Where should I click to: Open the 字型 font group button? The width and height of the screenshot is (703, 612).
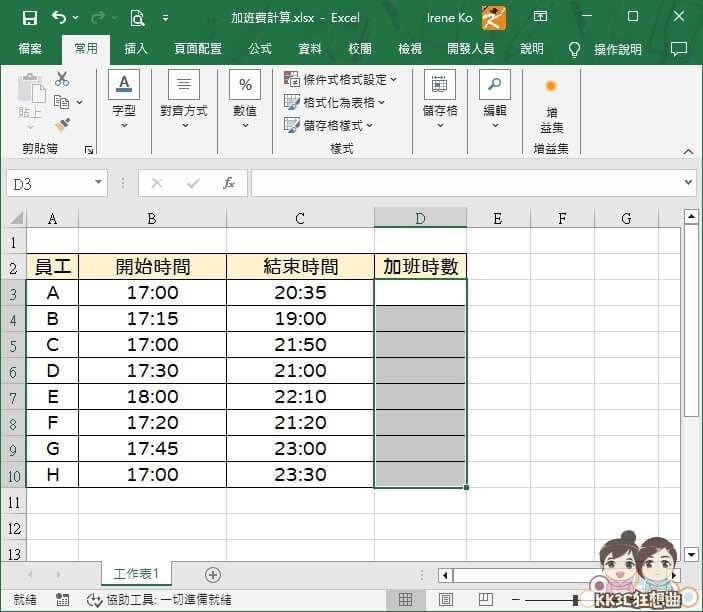[x=124, y=100]
